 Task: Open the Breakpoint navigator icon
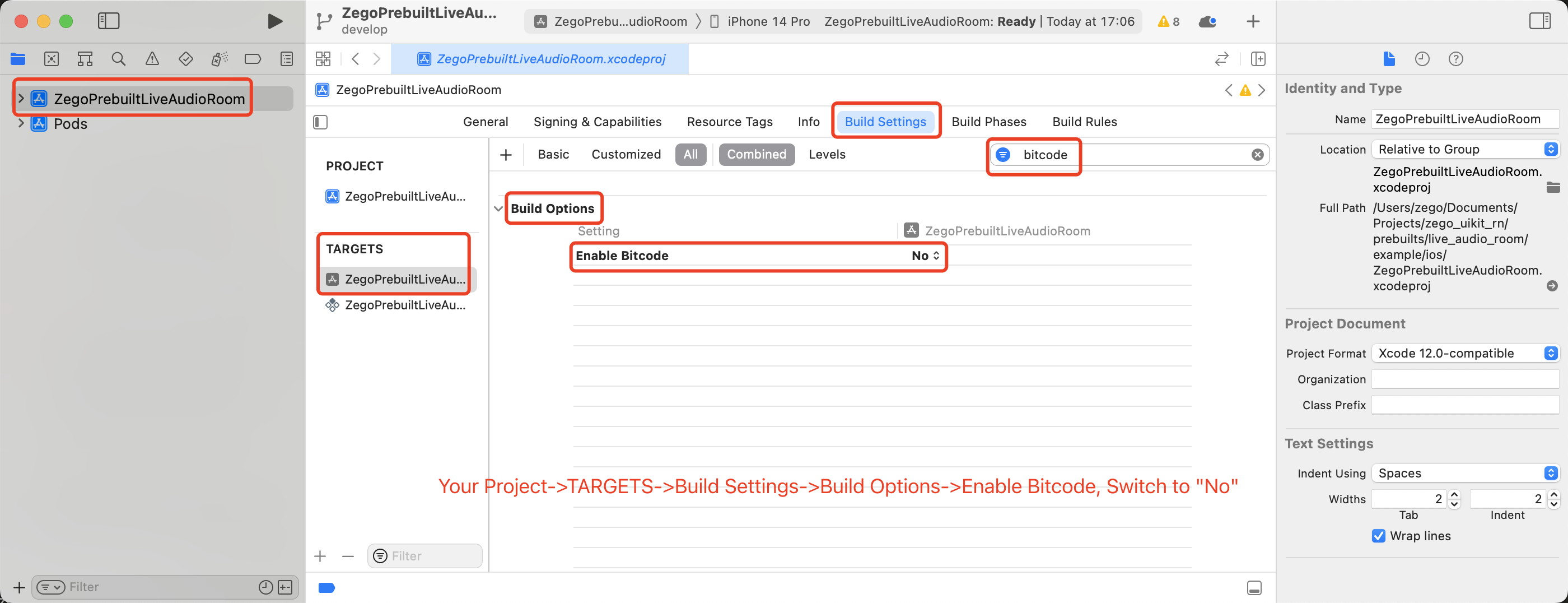[x=253, y=59]
